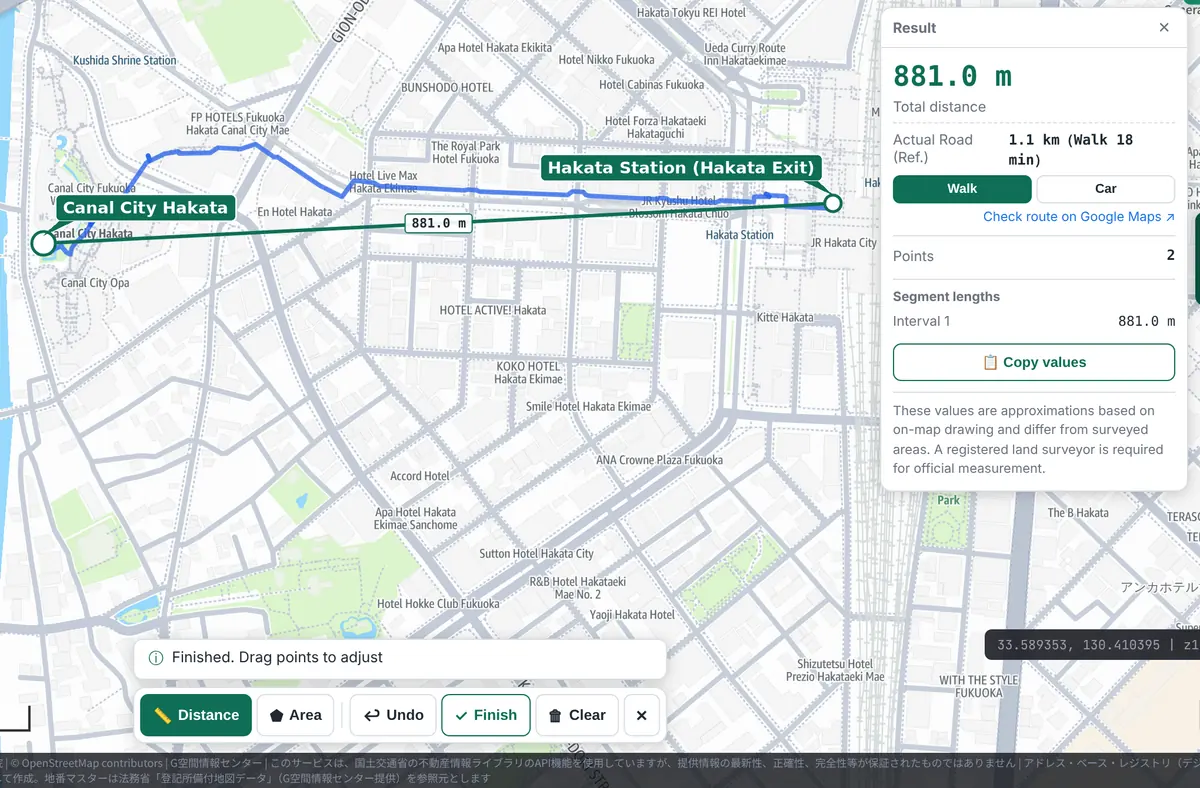
Task: Click the info icon in Finished message
Action: (156, 658)
